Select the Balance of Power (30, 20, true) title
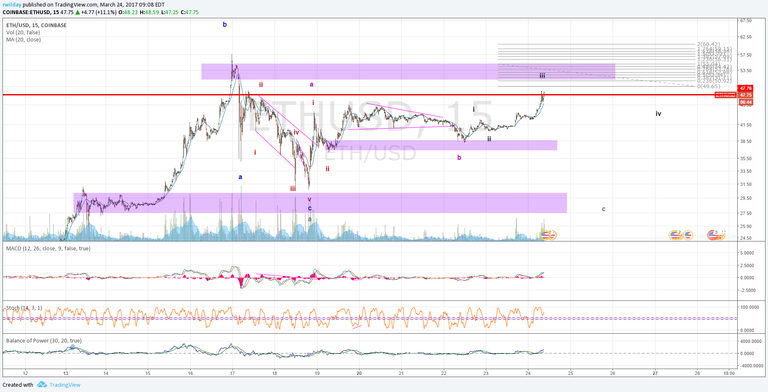 coord(44,340)
